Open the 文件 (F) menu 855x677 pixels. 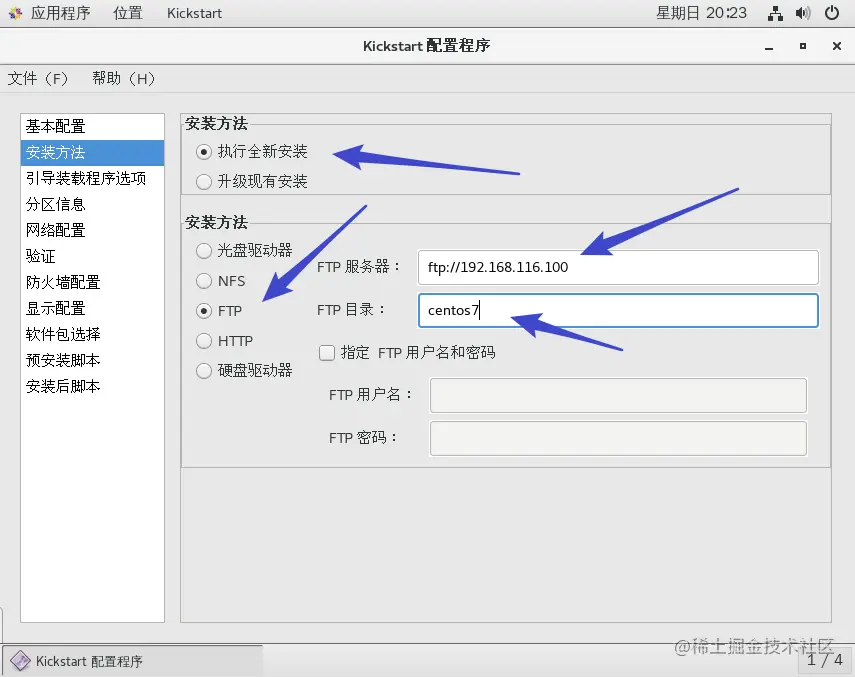tap(38, 78)
